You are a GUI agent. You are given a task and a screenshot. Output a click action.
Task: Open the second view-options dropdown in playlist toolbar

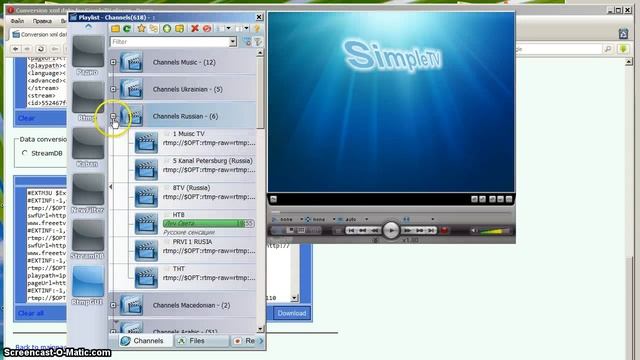pyautogui.click(x=247, y=29)
